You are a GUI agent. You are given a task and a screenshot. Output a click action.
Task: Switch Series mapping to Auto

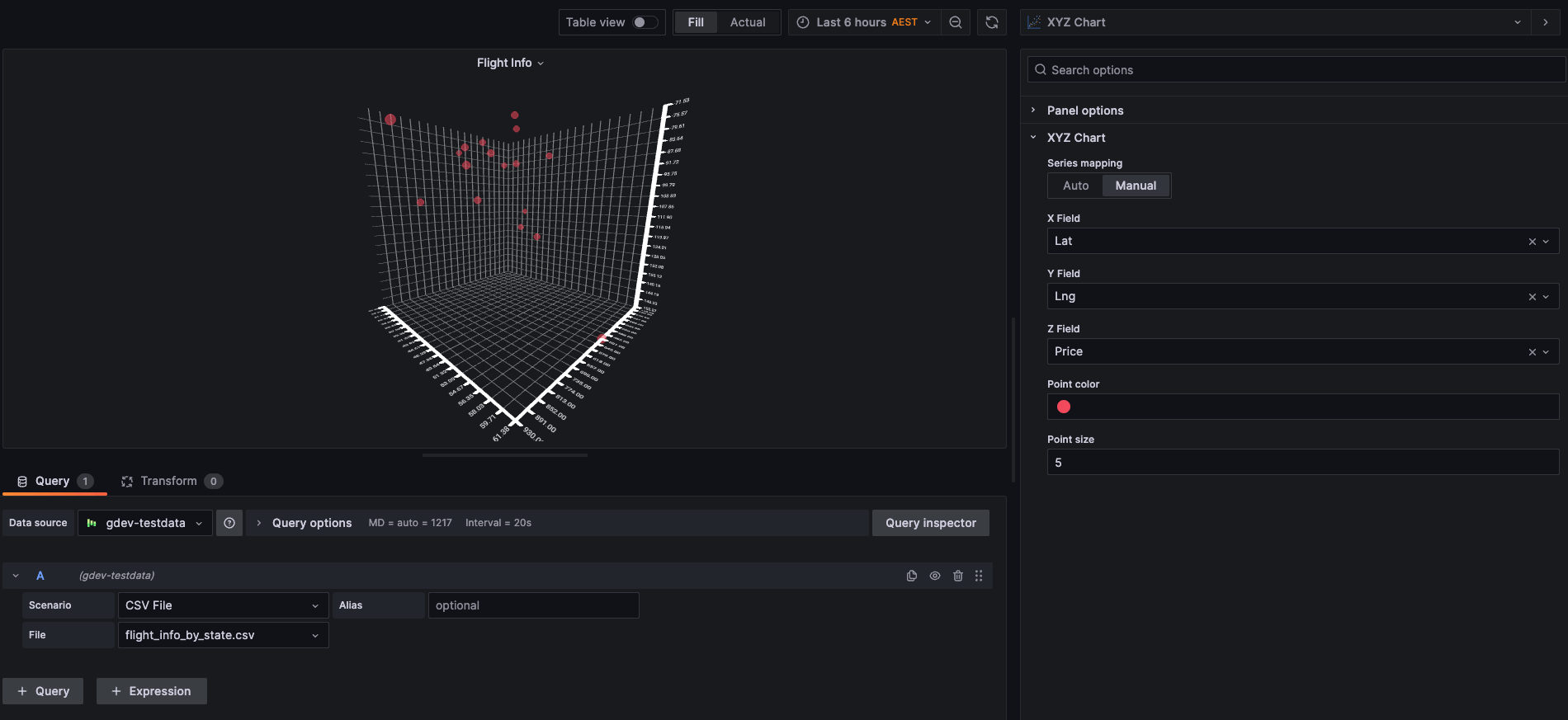1075,186
